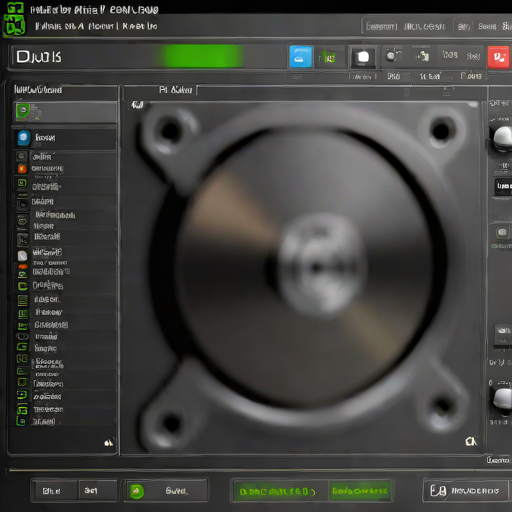512x512 pixels.
Task: Click the last green icon in the sidebar list
Action: [x=21, y=421]
